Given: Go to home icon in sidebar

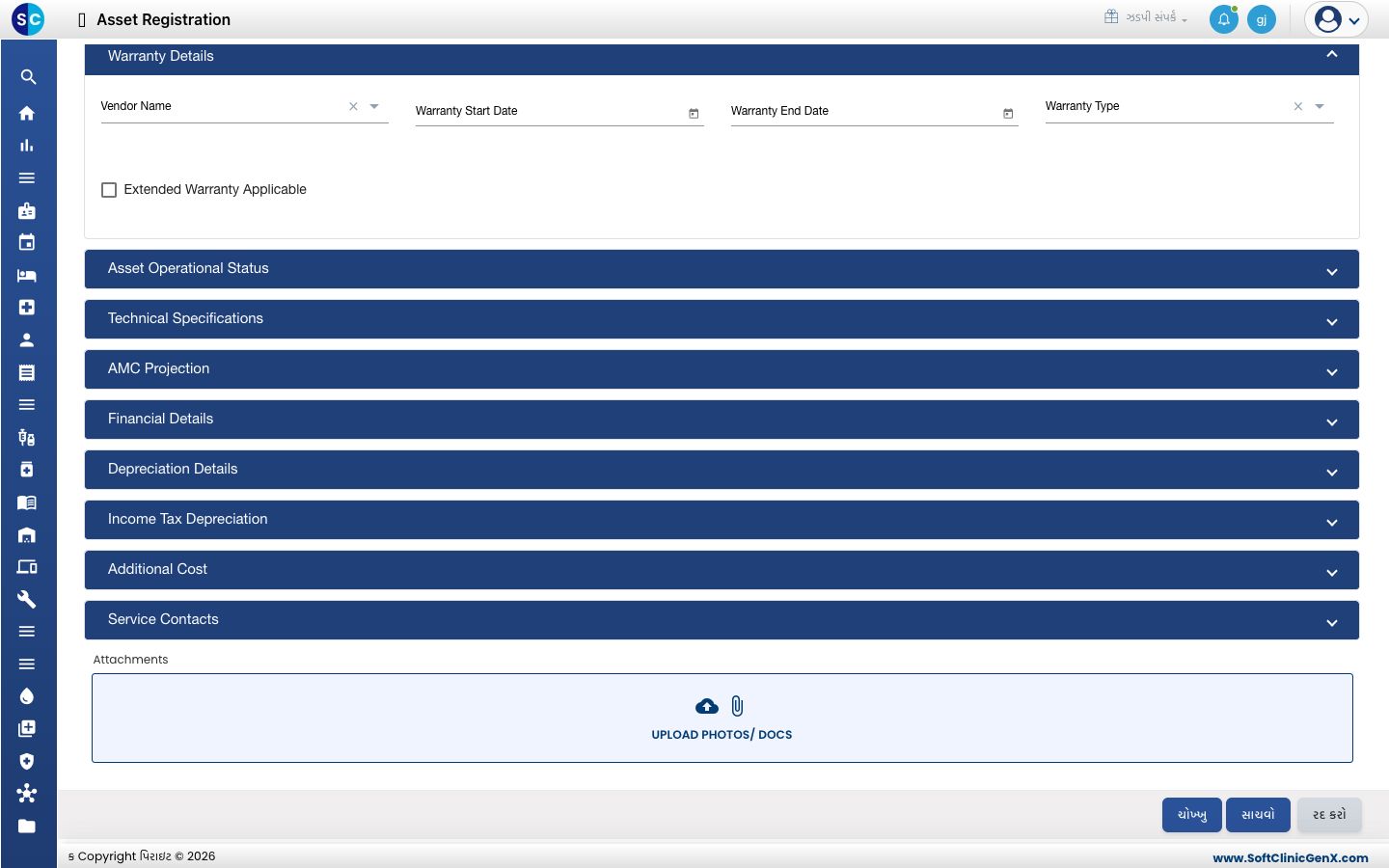Looking at the screenshot, I should (x=27, y=113).
